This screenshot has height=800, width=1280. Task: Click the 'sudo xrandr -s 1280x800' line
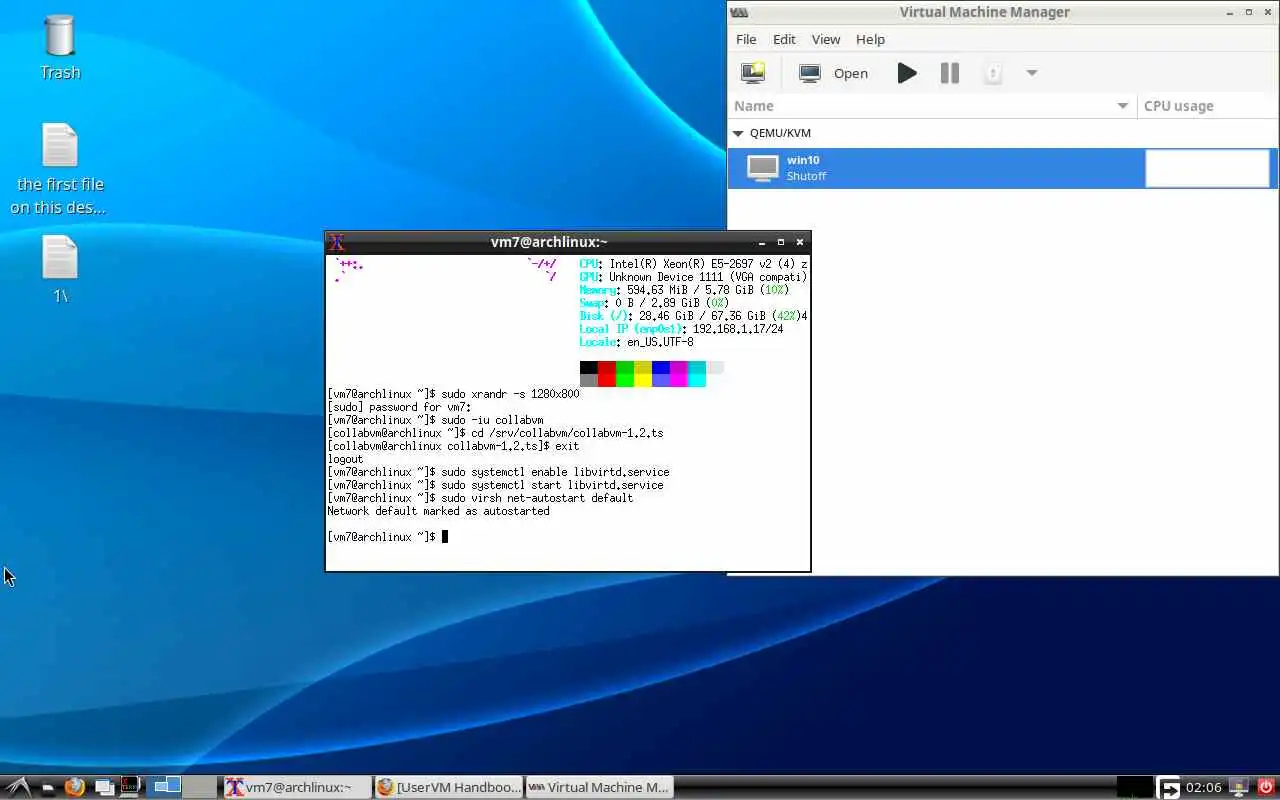point(510,394)
